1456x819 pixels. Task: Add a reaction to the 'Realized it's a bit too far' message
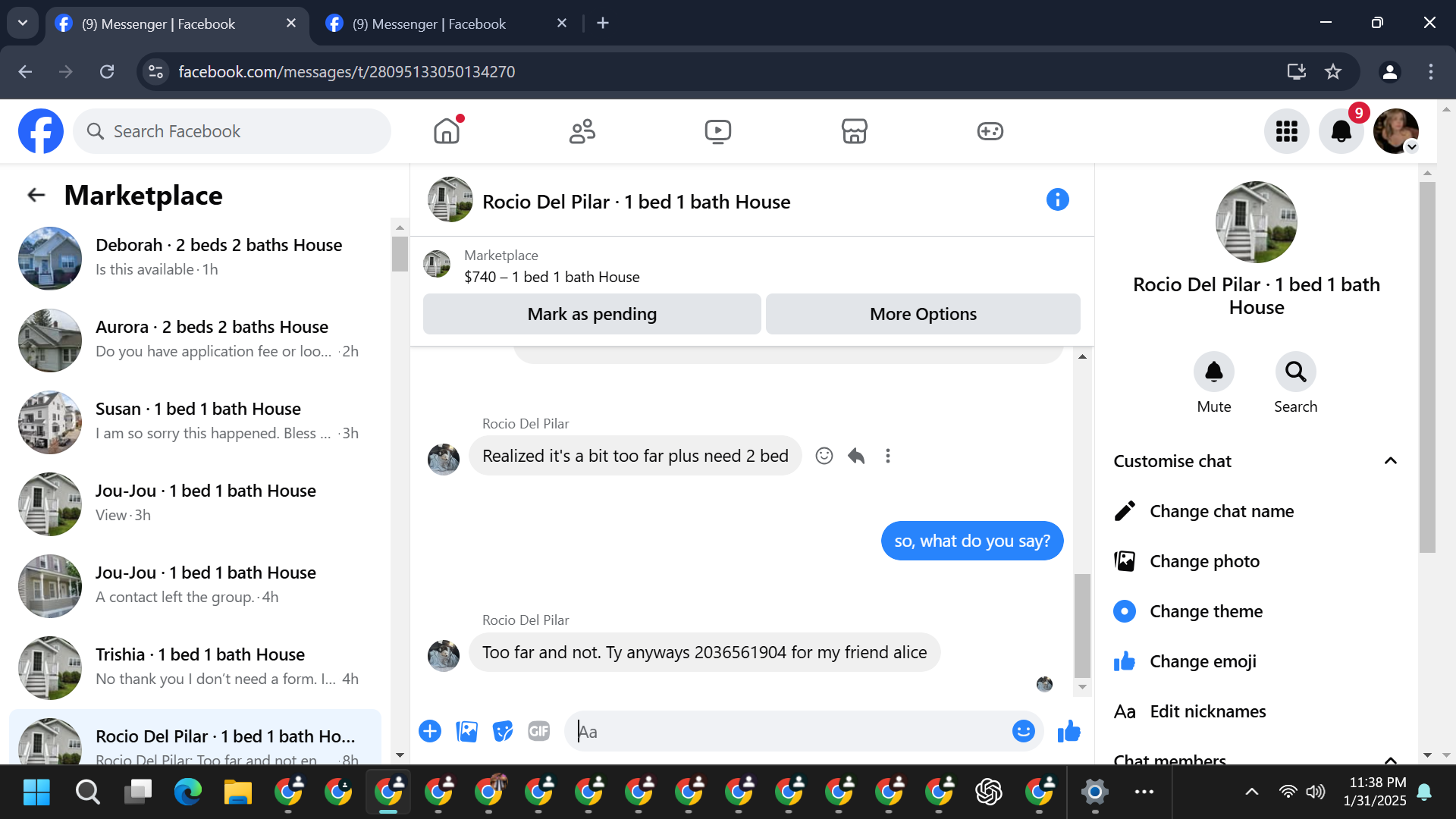pyautogui.click(x=824, y=456)
